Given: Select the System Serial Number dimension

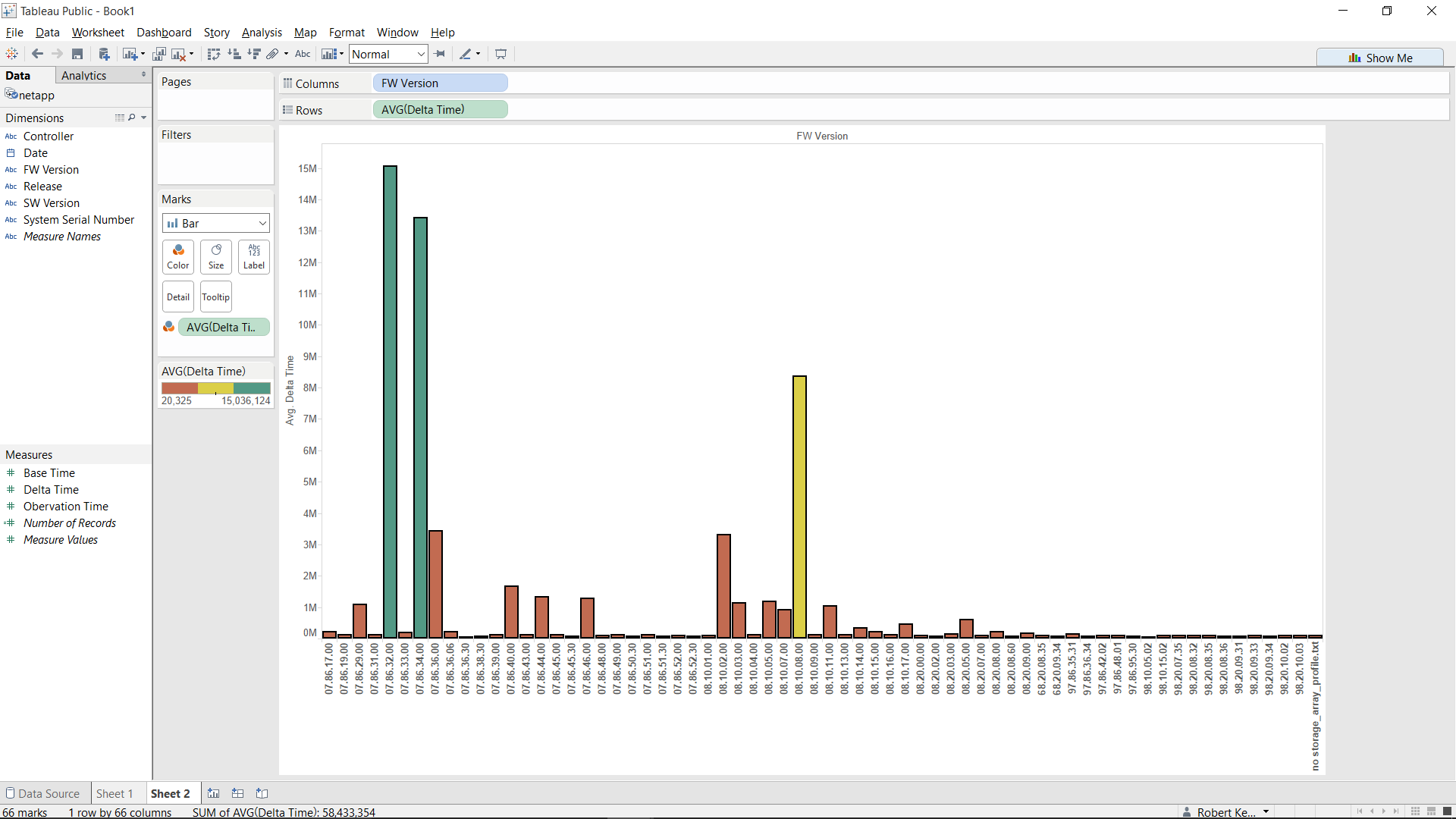Looking at the screenshot, I should pyautogui.click(x=79, y=219).
